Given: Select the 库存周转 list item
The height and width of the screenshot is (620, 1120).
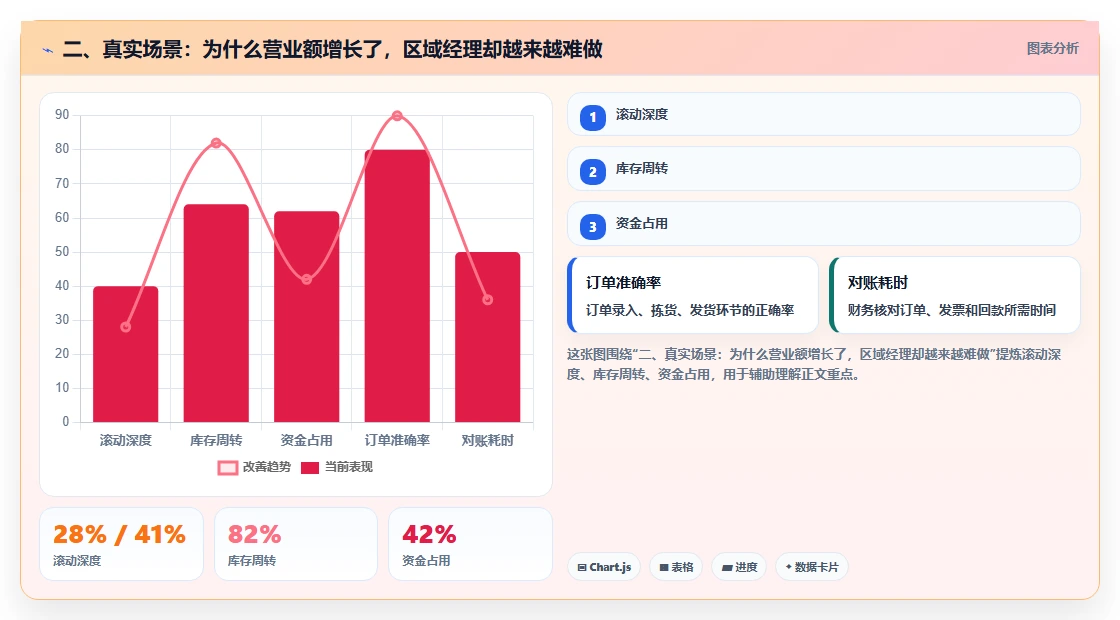Looking at the screenshot, I should click(x=824, y=169).
